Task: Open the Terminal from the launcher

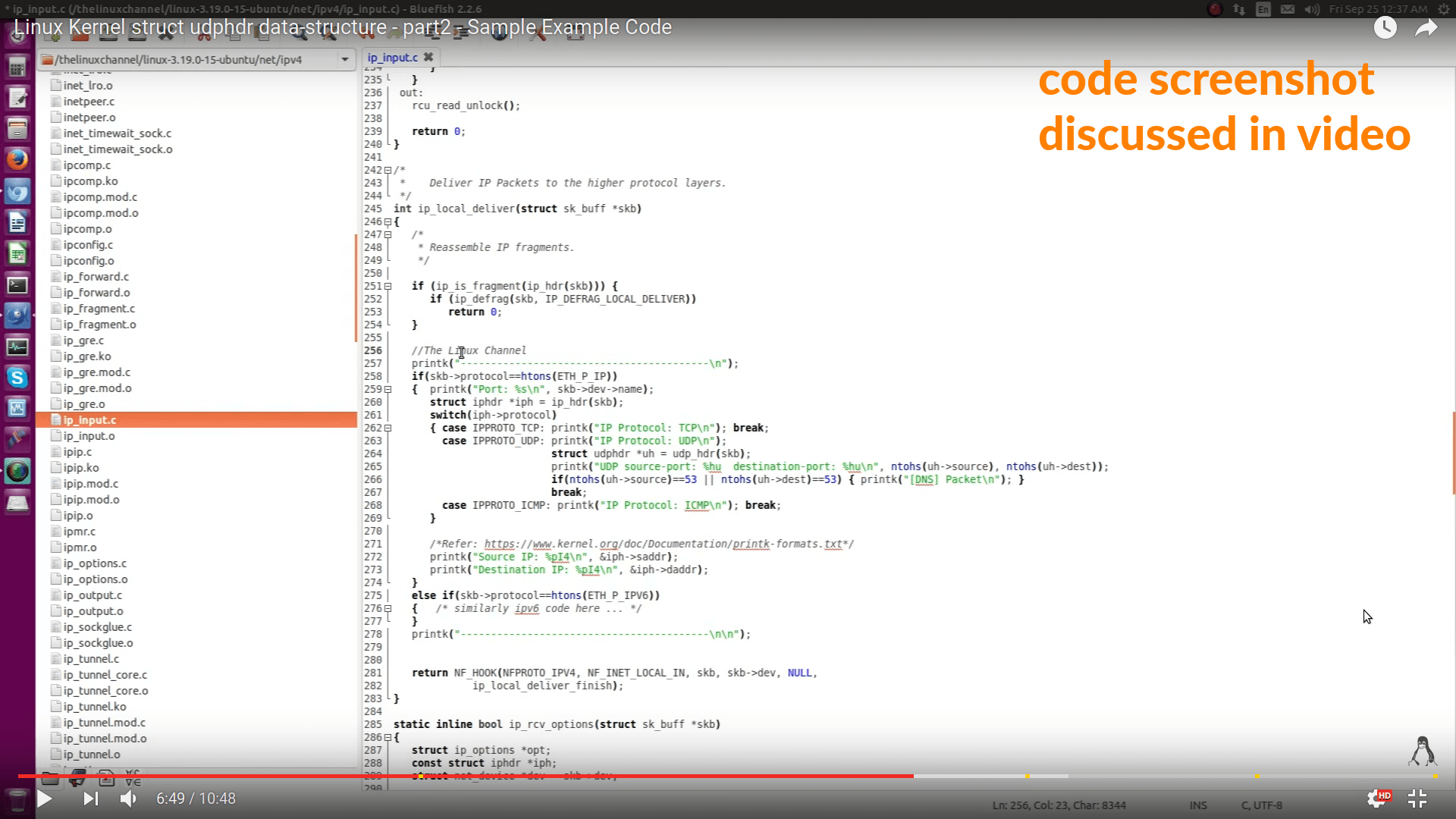Action: pos(17,285)
